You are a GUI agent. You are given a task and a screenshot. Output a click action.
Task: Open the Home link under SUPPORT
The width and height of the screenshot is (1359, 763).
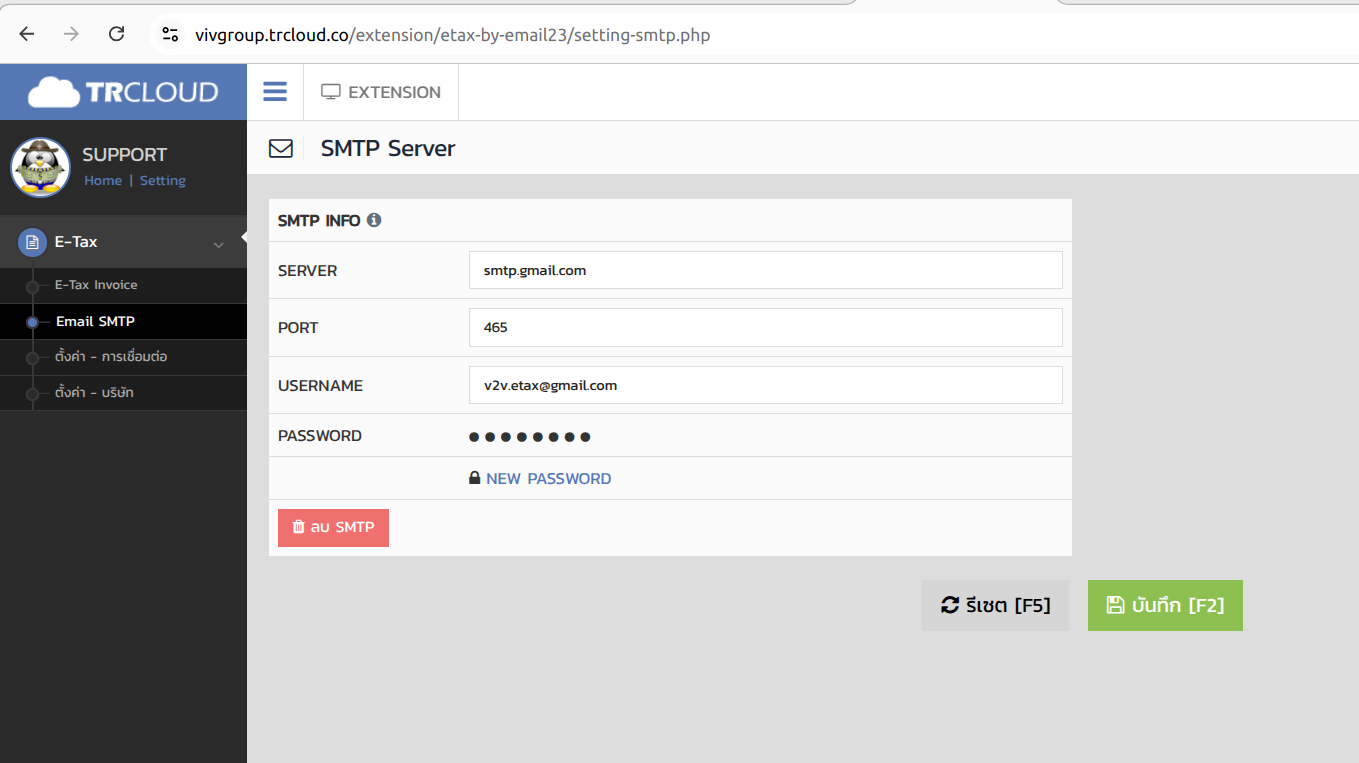(x=103, y=181)
